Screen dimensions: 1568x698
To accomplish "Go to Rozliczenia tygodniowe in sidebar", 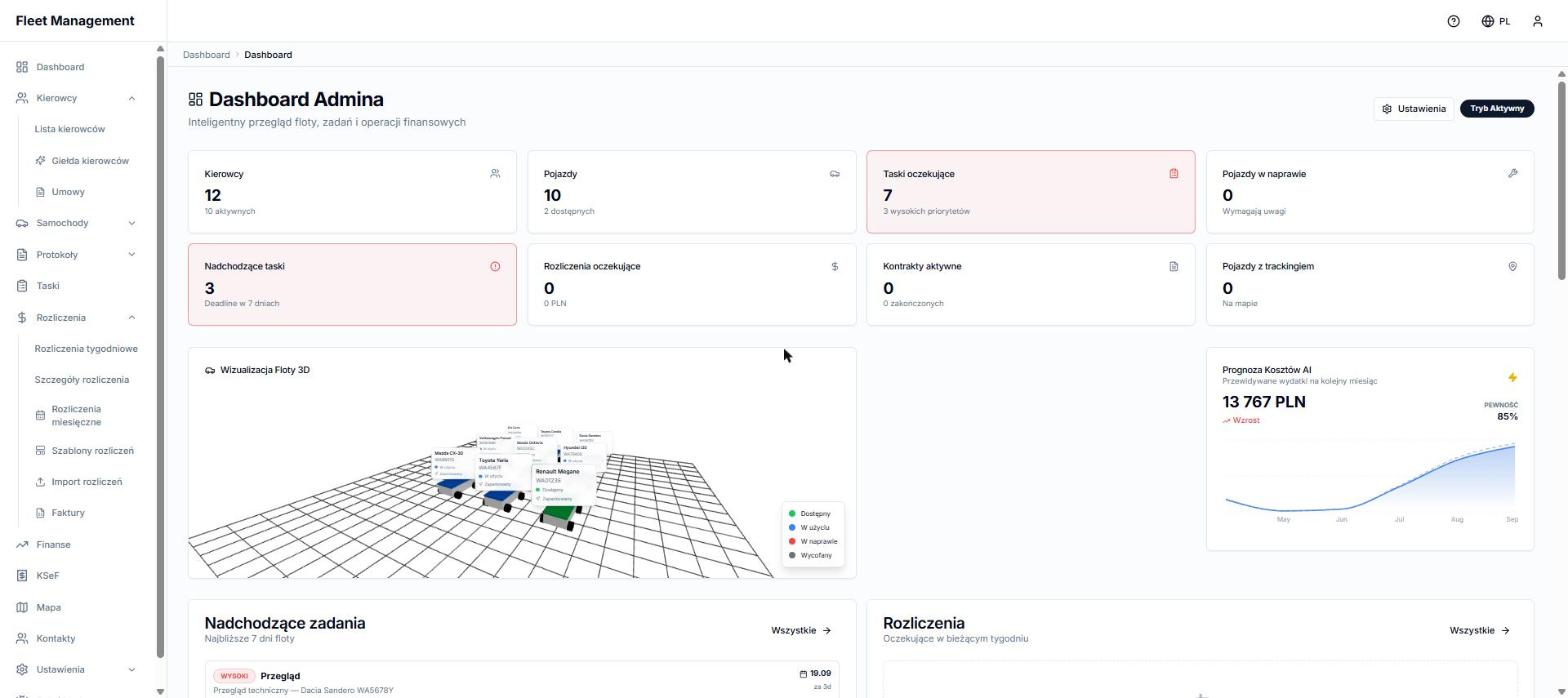I will pos(86,349).
